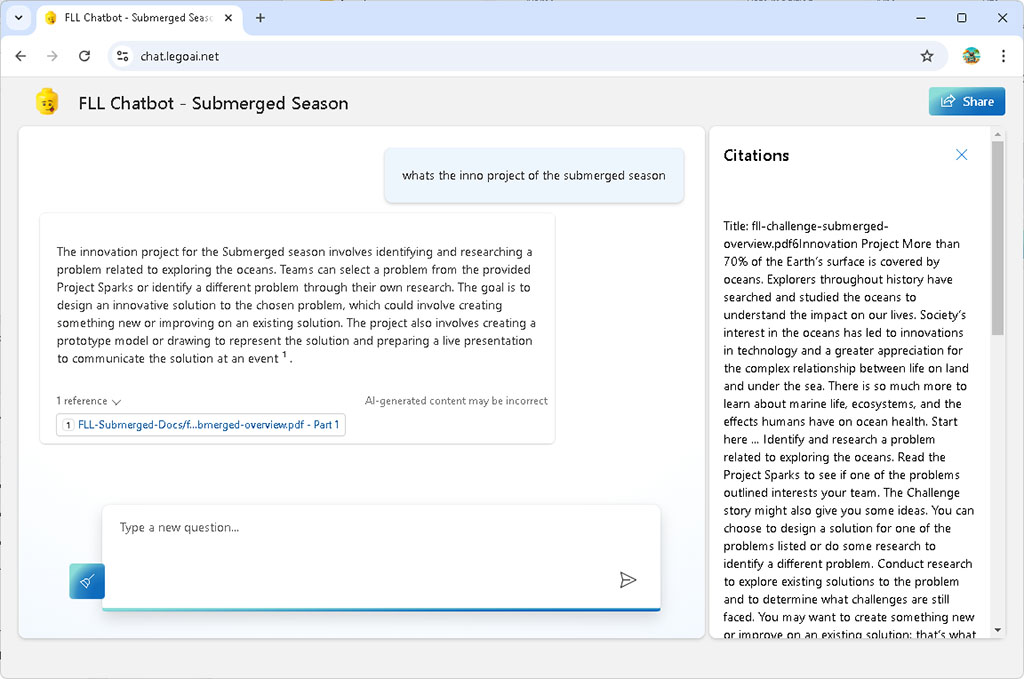Maximize the browser window
1024x679 pixels.
pos(961,18)
